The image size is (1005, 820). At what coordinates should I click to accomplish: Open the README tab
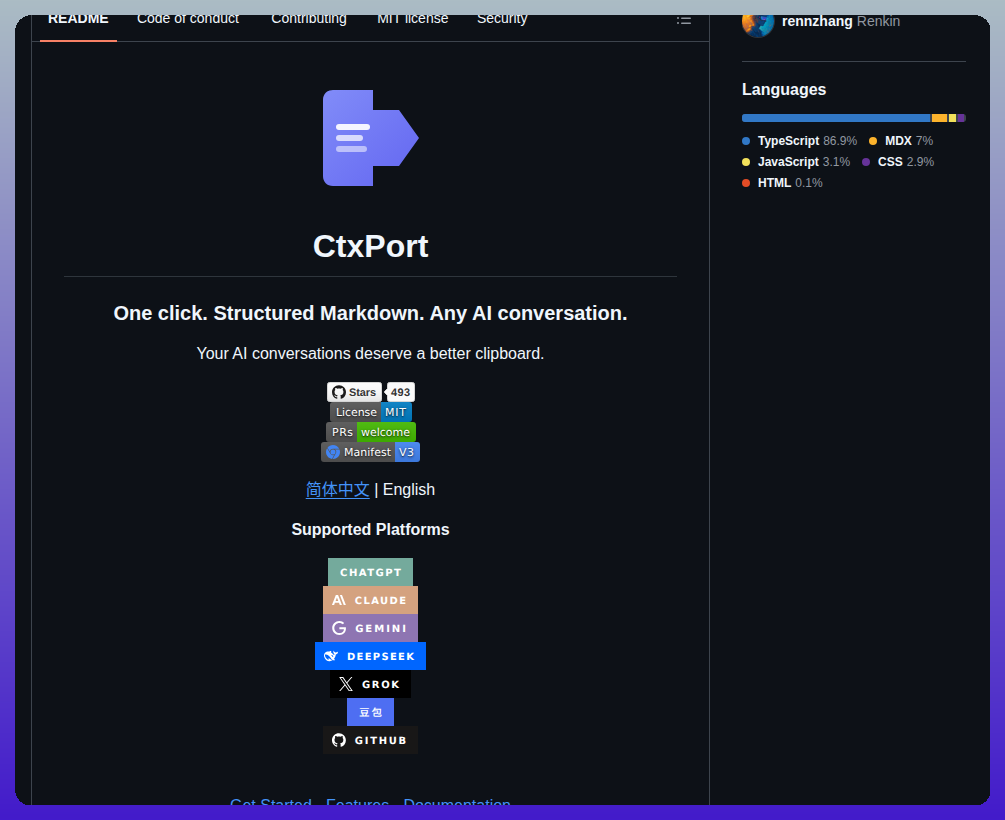[x=78, y=21]
